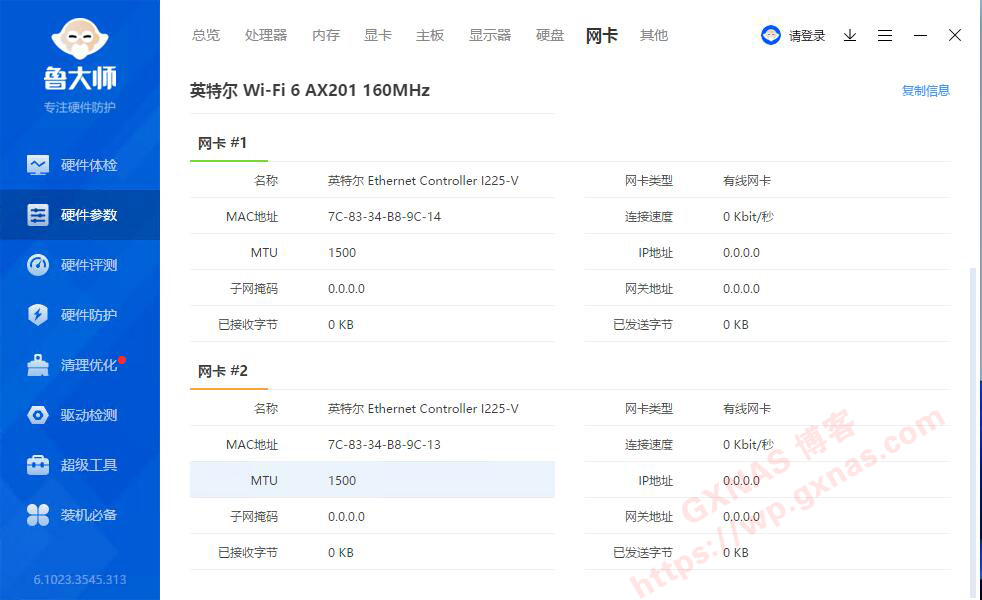Click the vertical scrollbar on right
The width and height of the screenshot is (982, 600).
pyautogui.click(x=975, y=430)
